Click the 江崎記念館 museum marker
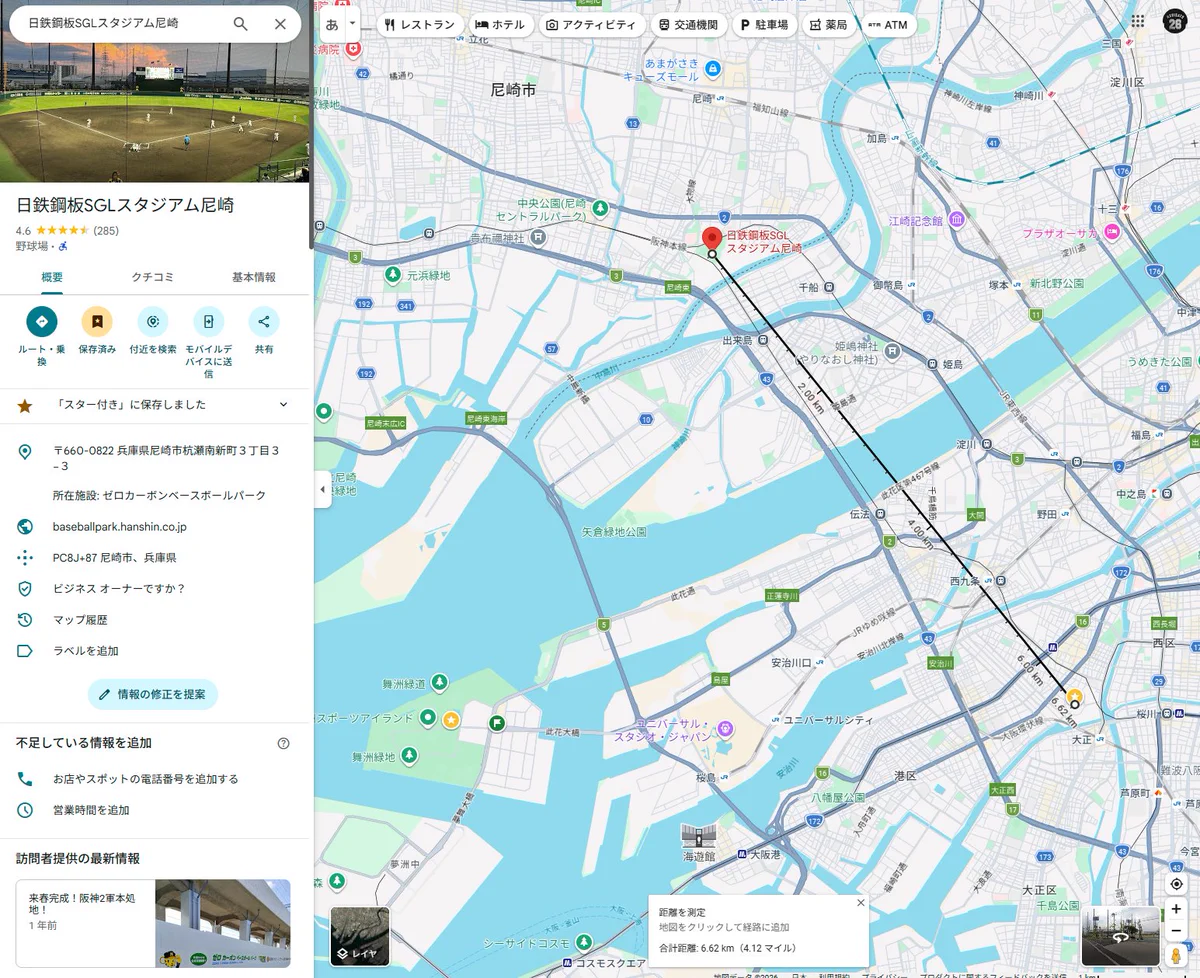 tap(957, 220)
